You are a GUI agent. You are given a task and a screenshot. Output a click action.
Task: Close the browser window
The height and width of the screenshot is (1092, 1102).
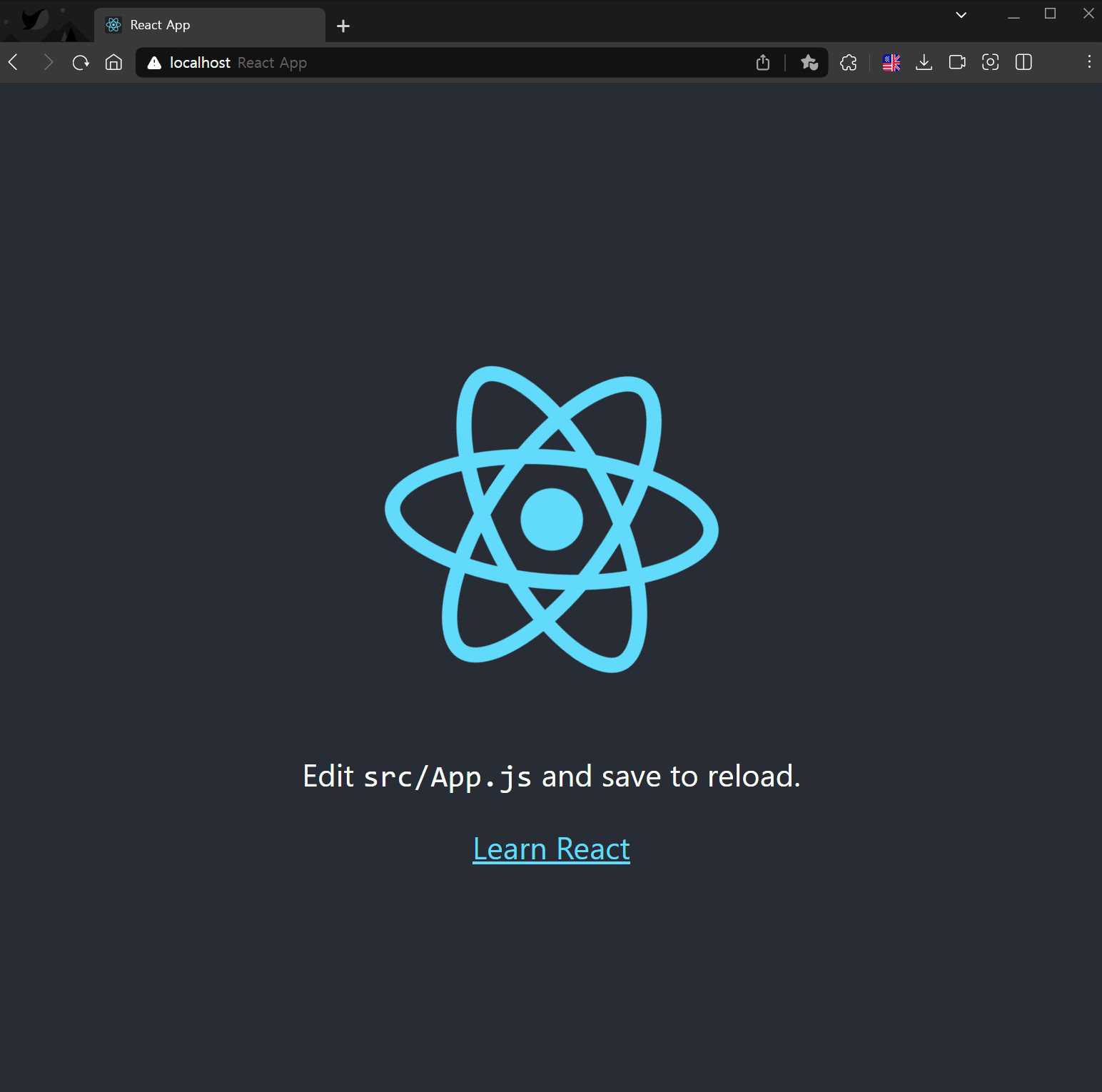click(1088, 14)
